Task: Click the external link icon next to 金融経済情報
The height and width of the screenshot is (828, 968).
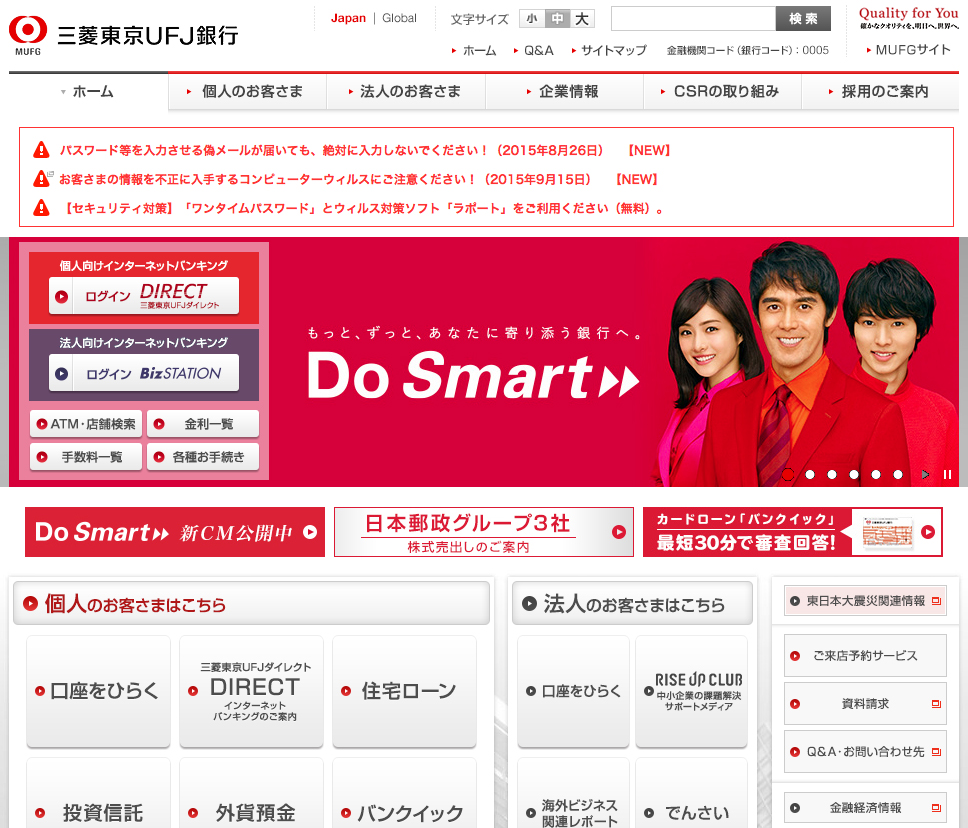Action: pyautogui.click(x=936, y=808)
